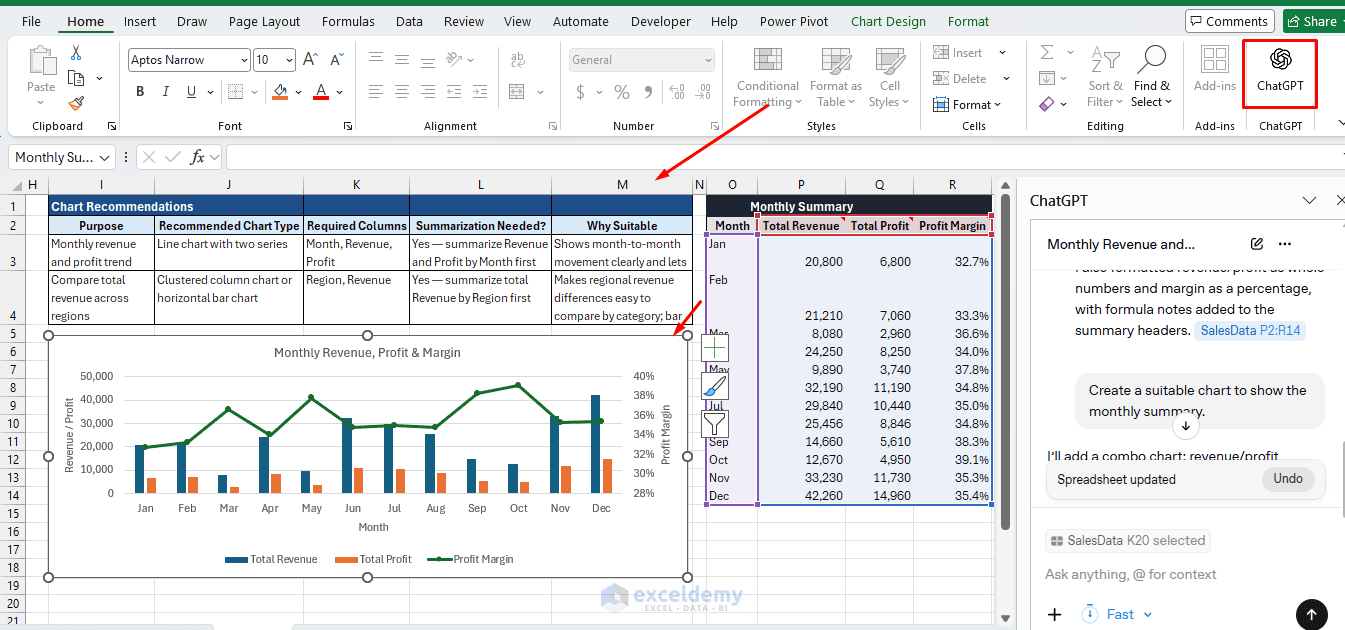Image resolution: width=1345 pixels, height=630 pixels.
Task: Start a new chat with the edit icon
Action: click(x=1257, y=244)
